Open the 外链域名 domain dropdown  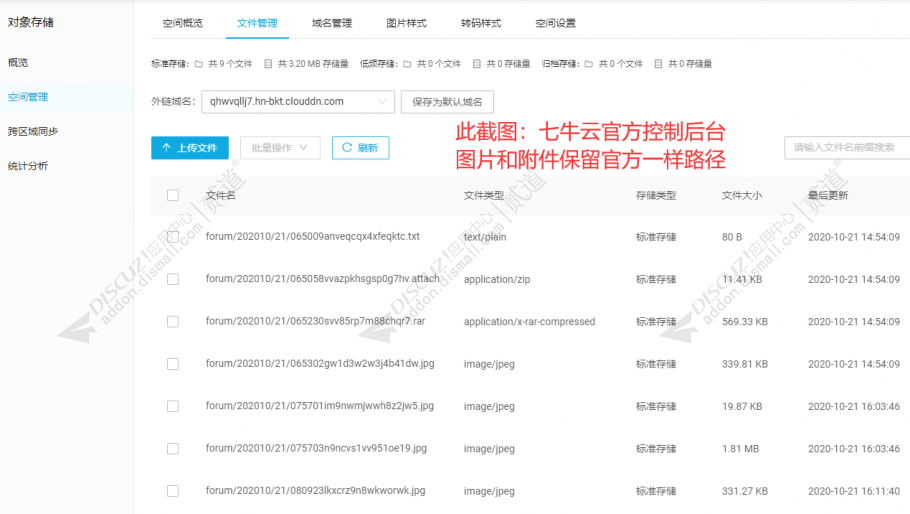pyautogui.click(x=298, y=102)
